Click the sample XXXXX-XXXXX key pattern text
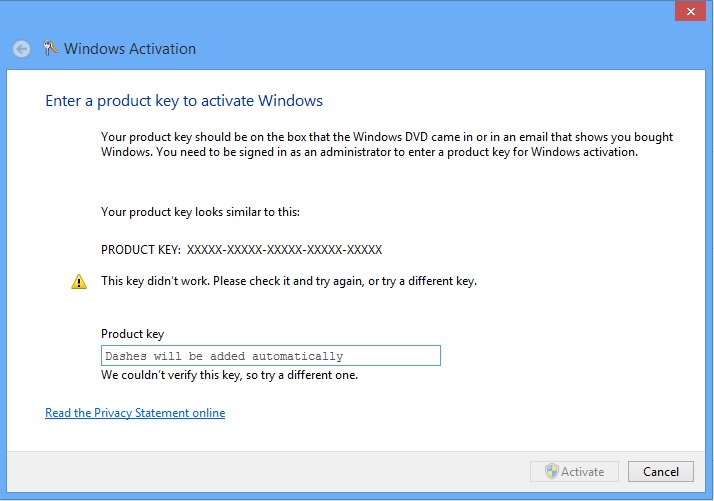The image size is (714, 501). [284, 250]
